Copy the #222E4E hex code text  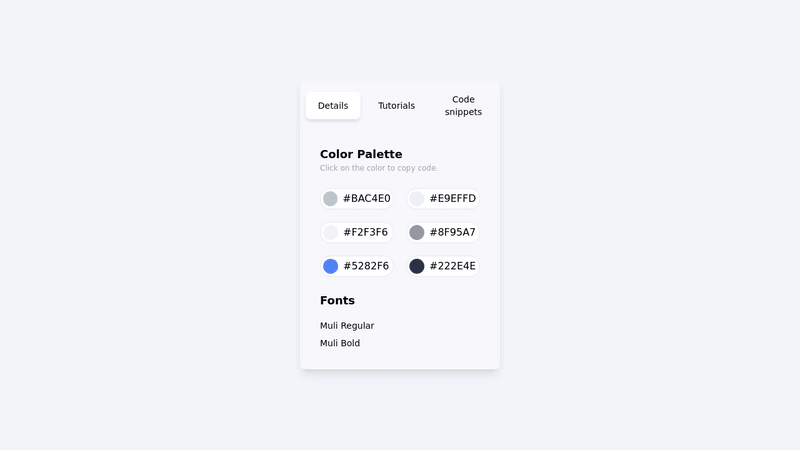(453, 266)
